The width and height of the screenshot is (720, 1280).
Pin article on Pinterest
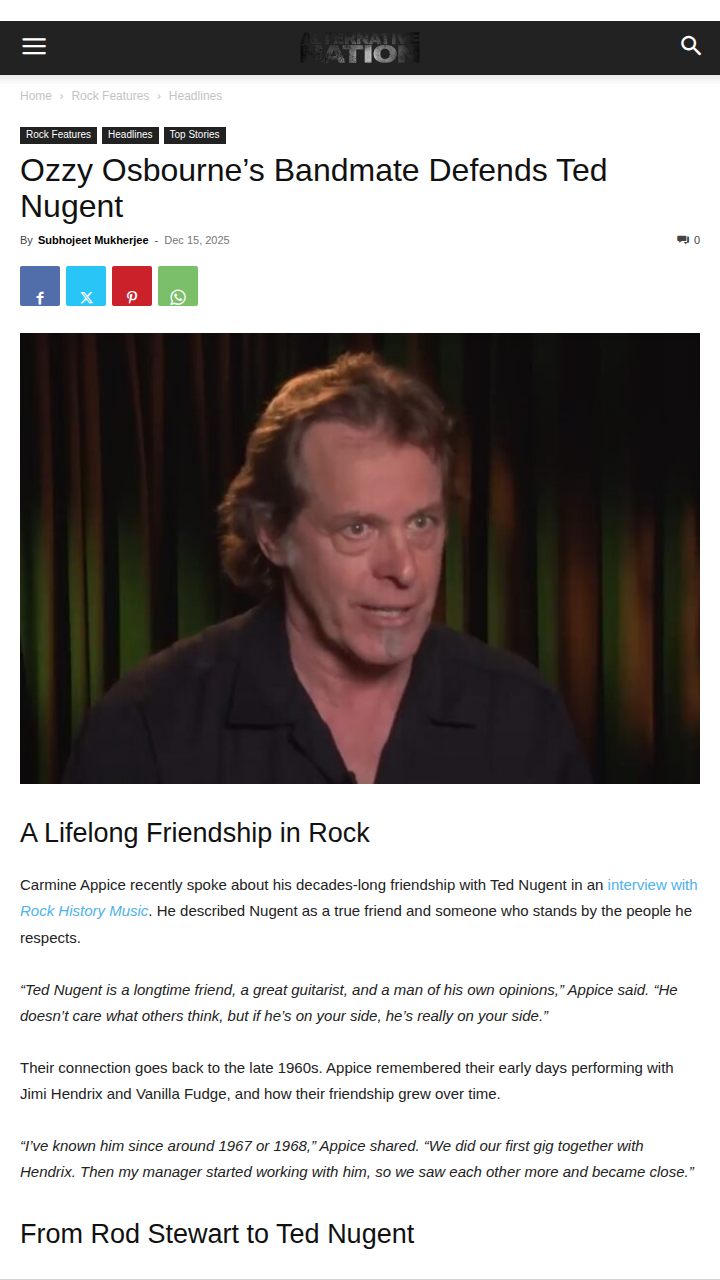tap(132, 286)
